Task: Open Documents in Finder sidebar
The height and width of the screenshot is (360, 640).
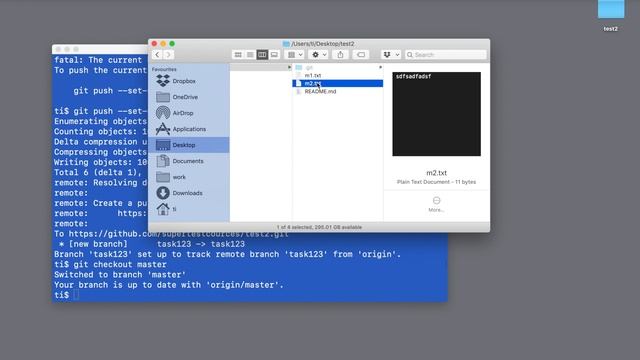Action: 189,161
